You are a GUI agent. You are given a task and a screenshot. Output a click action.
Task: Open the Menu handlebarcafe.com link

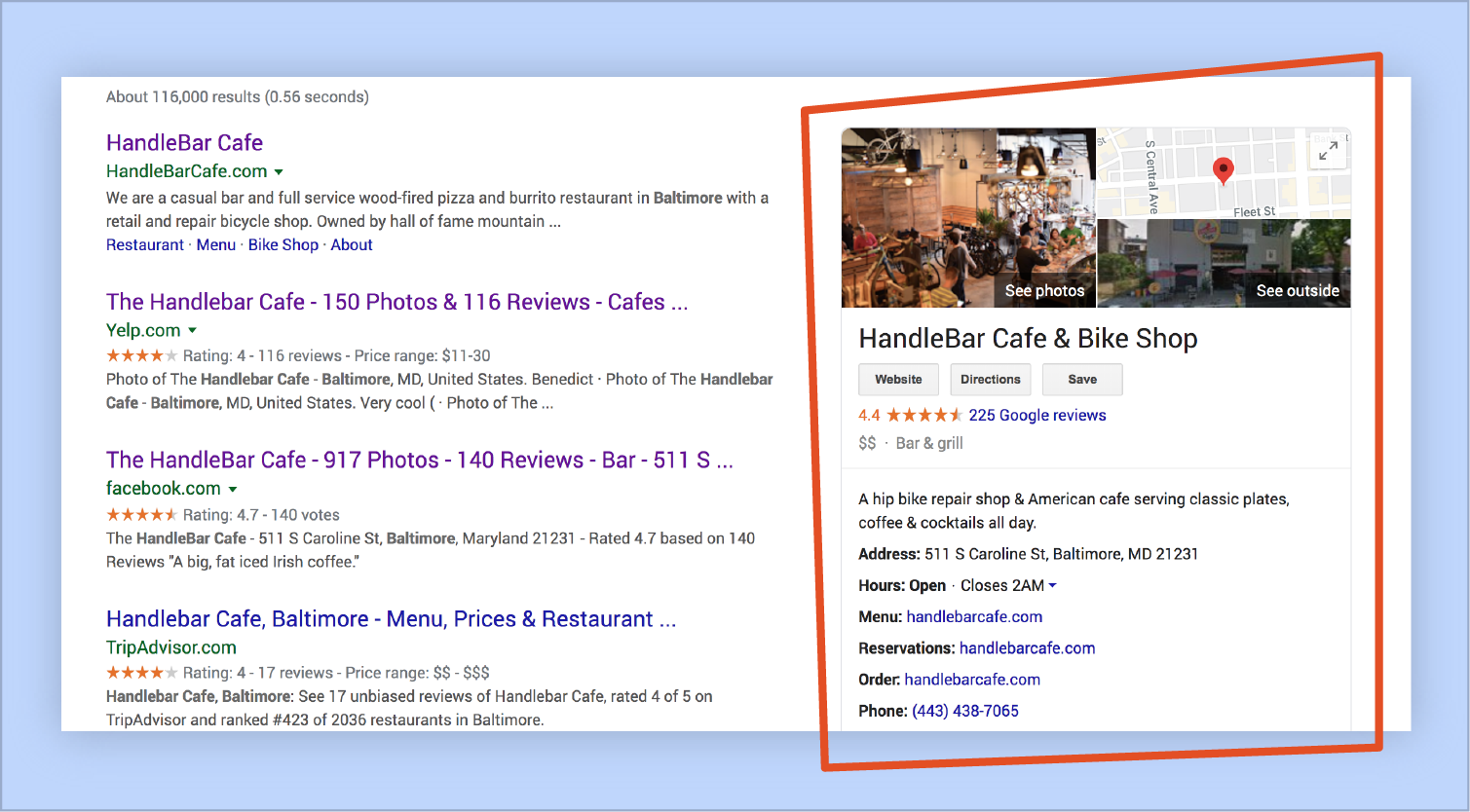point(974,617)
